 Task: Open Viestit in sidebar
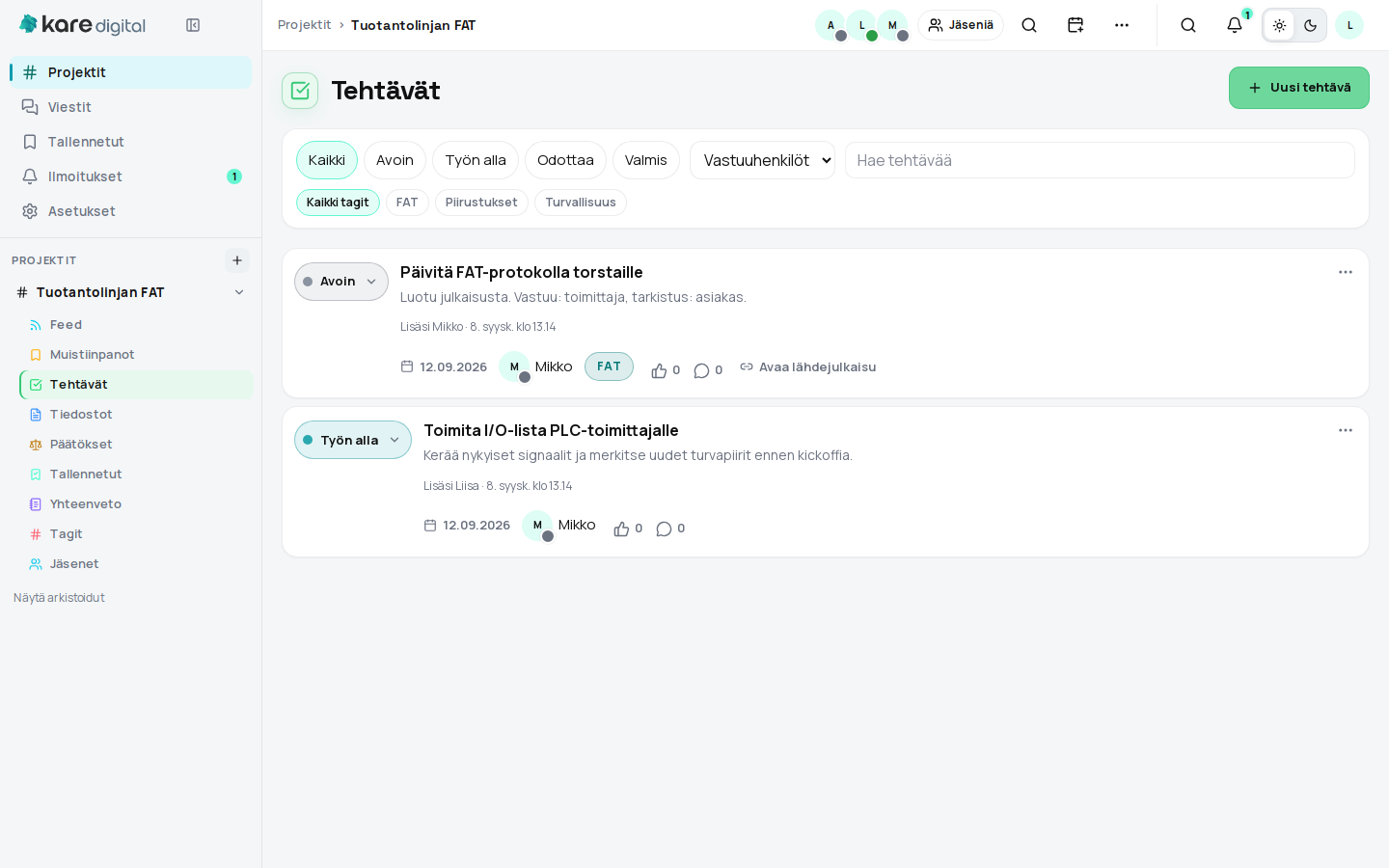pos(130,107)
